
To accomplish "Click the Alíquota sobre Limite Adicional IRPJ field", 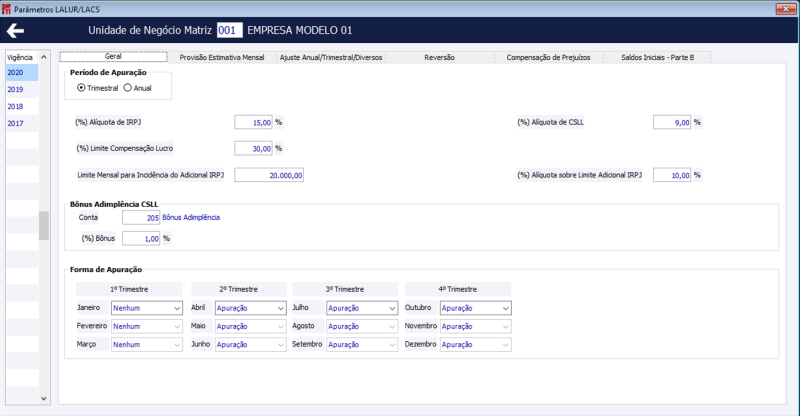I will (672, 175).
